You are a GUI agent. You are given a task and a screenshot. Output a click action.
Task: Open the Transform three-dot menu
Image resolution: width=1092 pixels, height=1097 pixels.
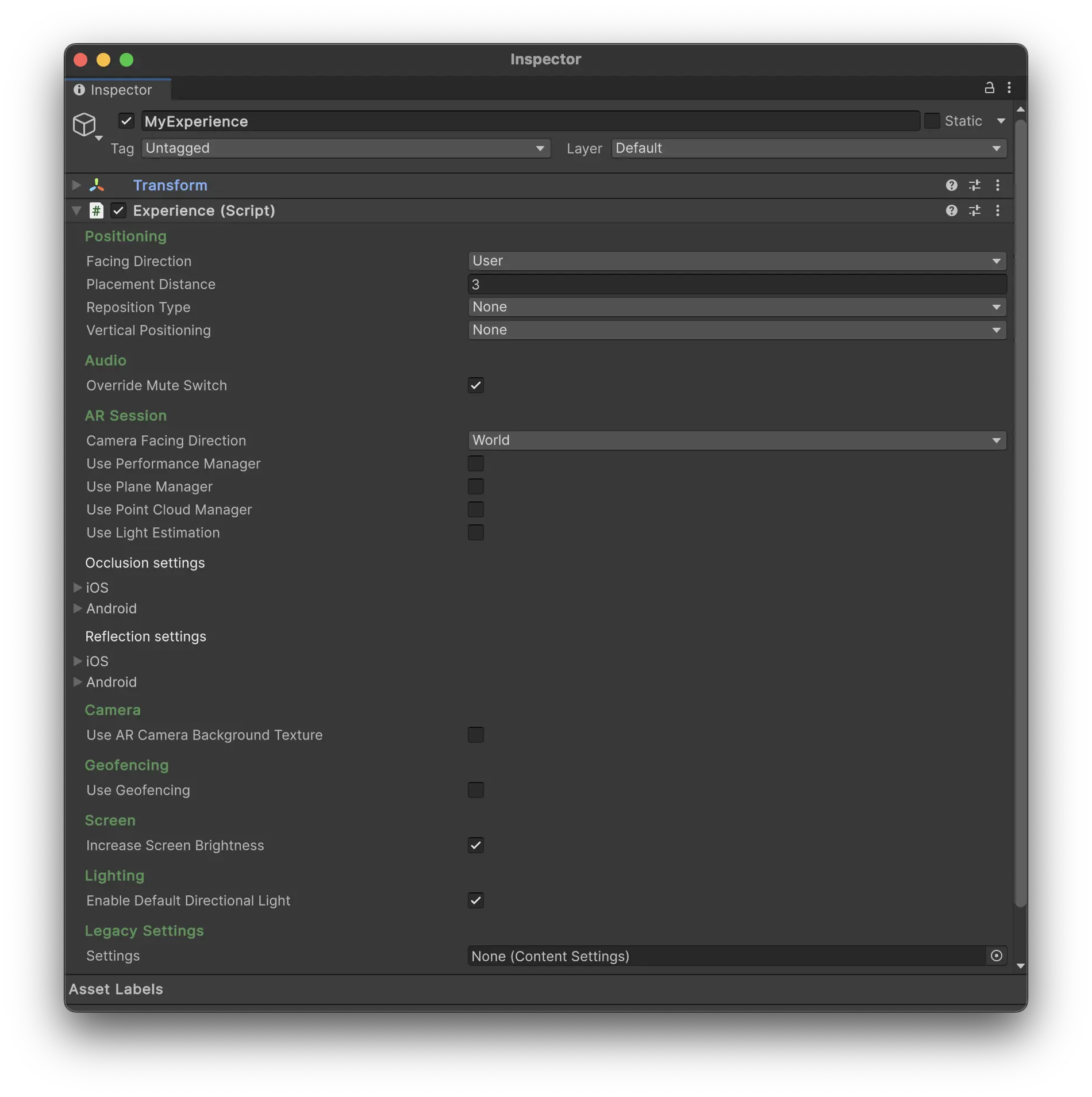coord(998,185)
